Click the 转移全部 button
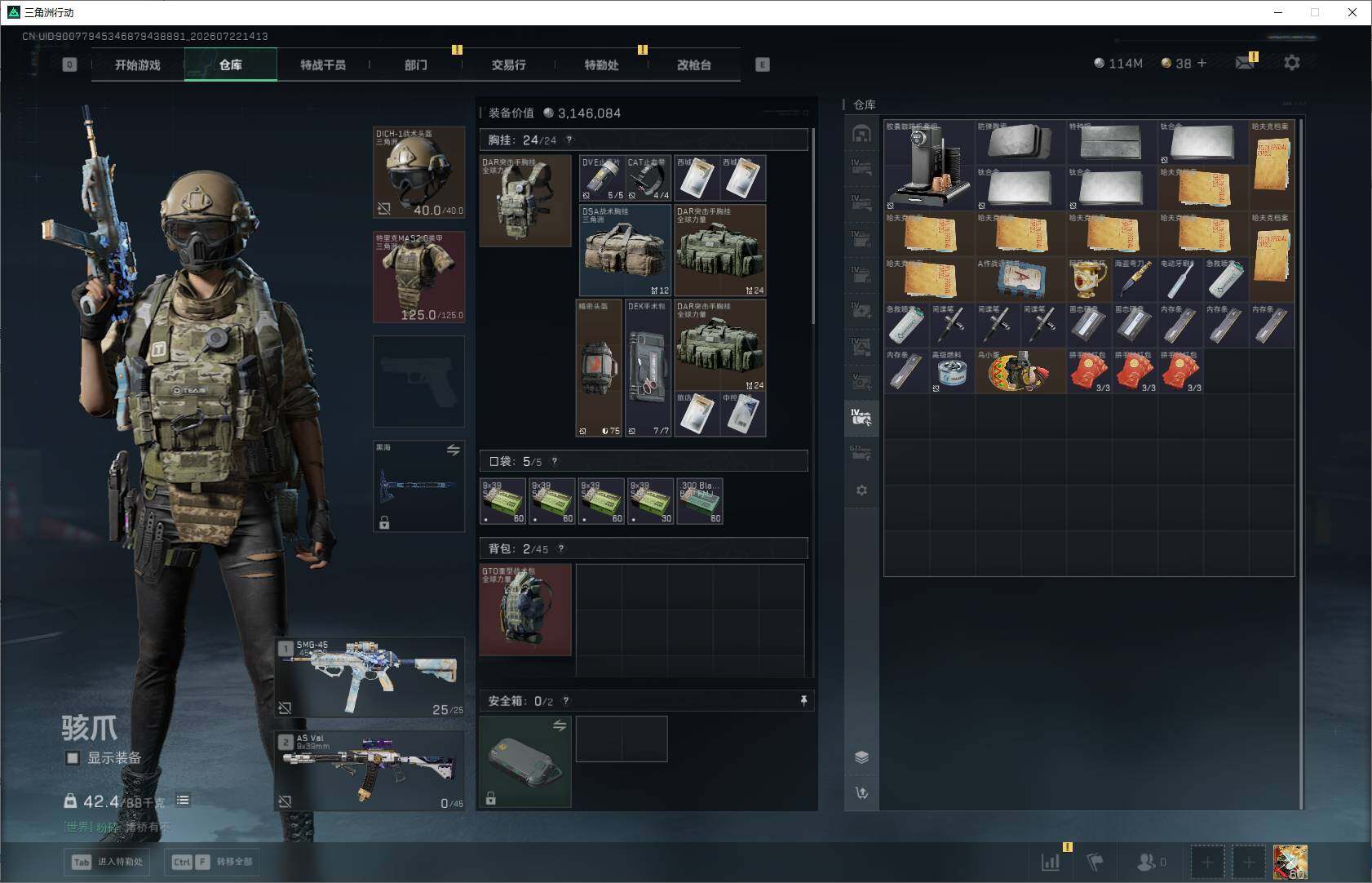The height and width of the screenshot is (883, 1372). [x=211, y=862]
